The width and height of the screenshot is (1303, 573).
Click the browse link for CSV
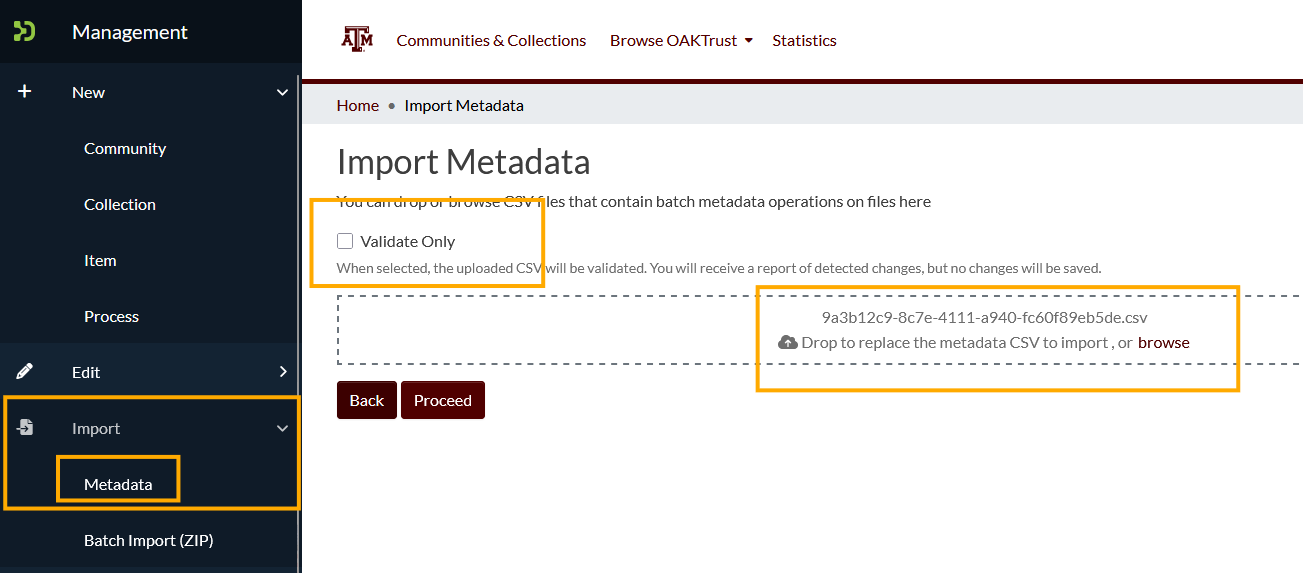coord(1163,342)
